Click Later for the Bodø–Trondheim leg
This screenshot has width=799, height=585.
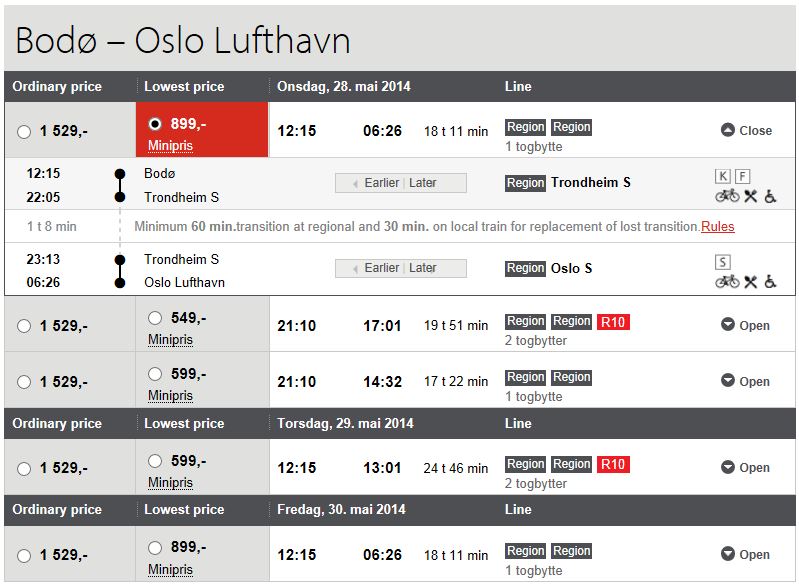pos(423,183)
